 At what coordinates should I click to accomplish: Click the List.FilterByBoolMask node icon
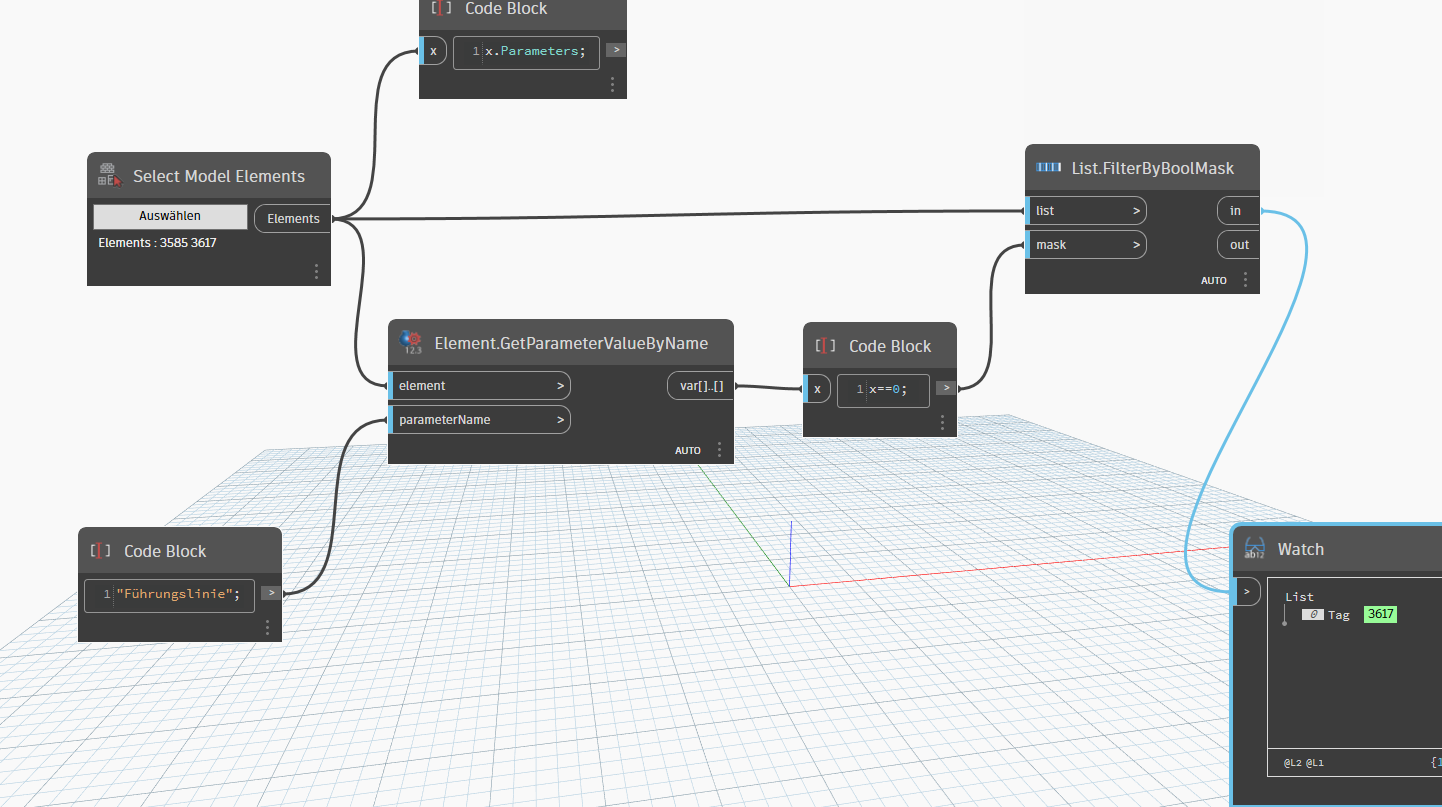[1049, 168]
